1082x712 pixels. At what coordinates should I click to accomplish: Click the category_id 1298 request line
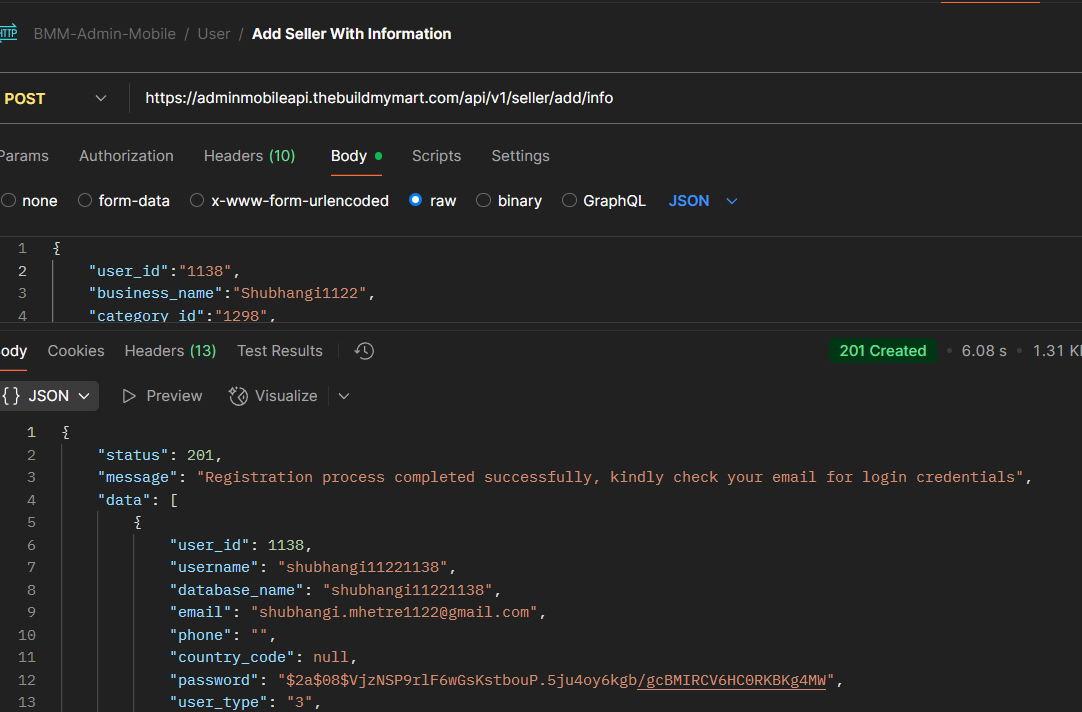point(182,316)
